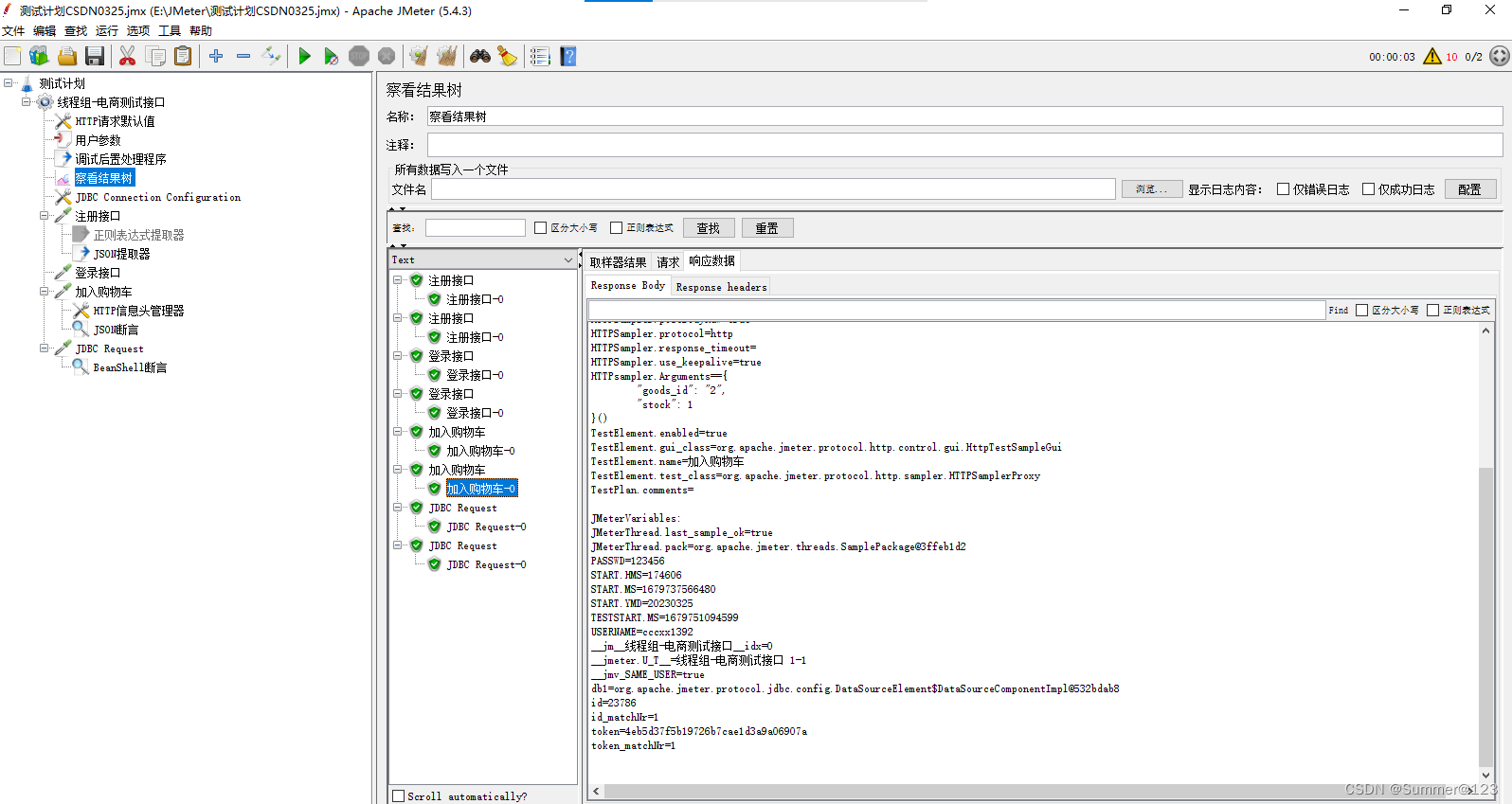Click Start no pauses icon

click(x=331, y=57)
